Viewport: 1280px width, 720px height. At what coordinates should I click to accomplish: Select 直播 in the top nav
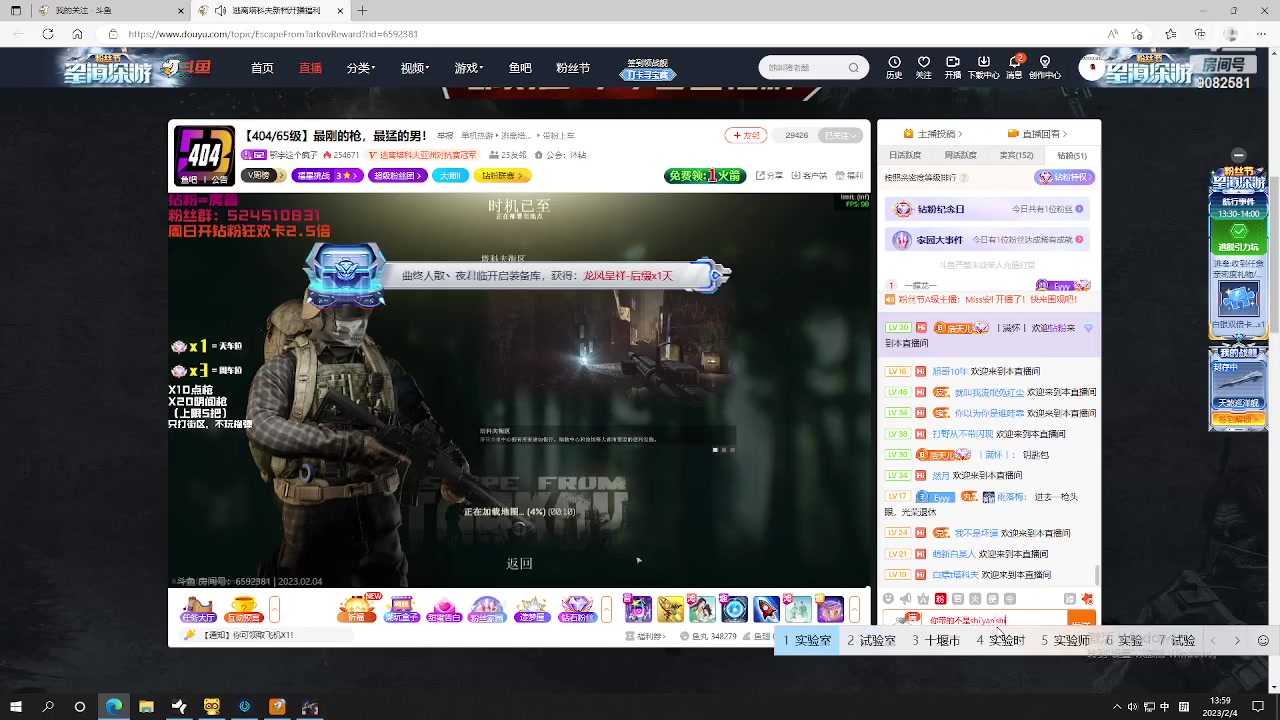310,68
